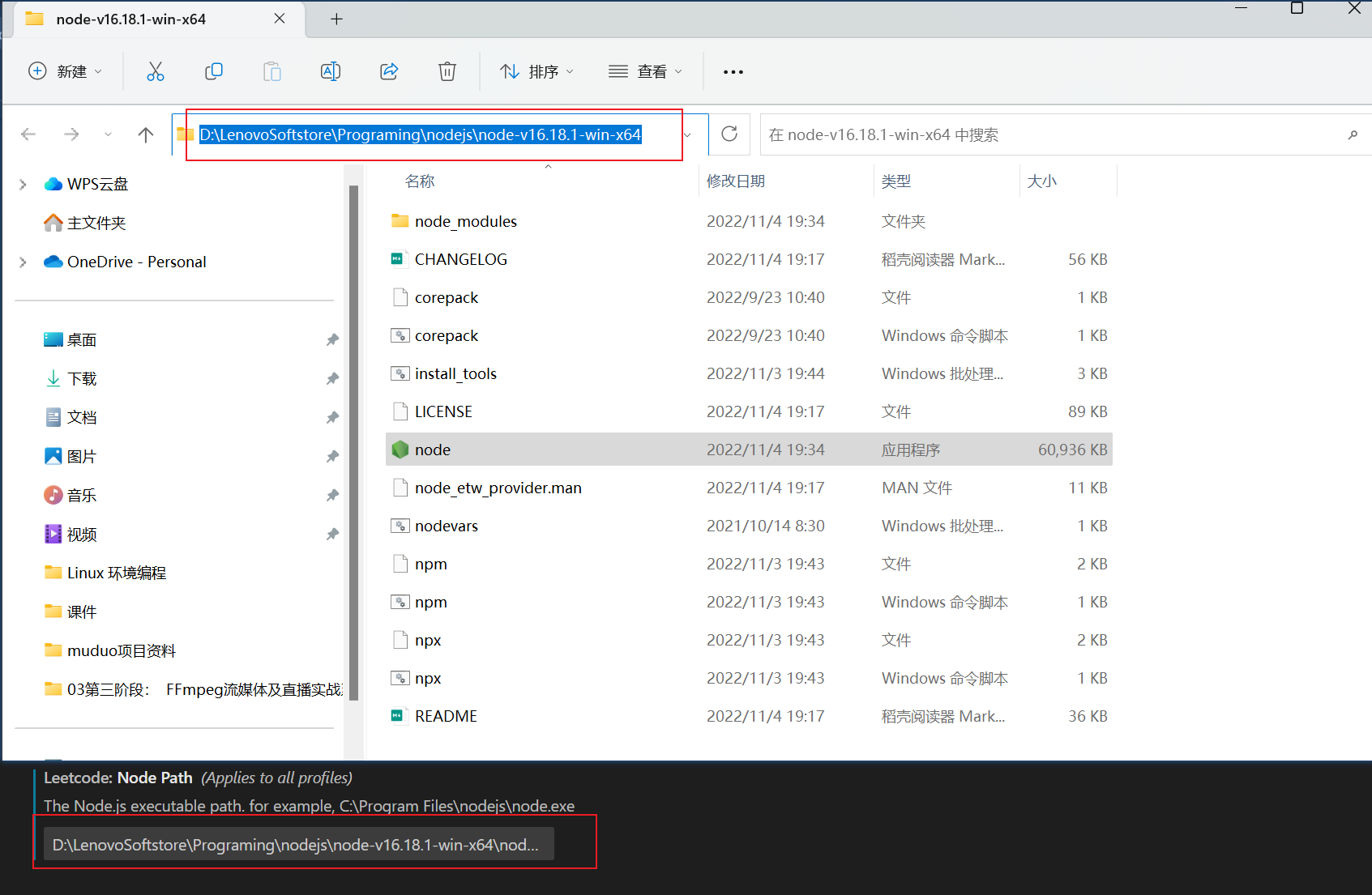Click the Rename icon in toolbar
This screenshot has height=895, width=1372.
[331, 71]
